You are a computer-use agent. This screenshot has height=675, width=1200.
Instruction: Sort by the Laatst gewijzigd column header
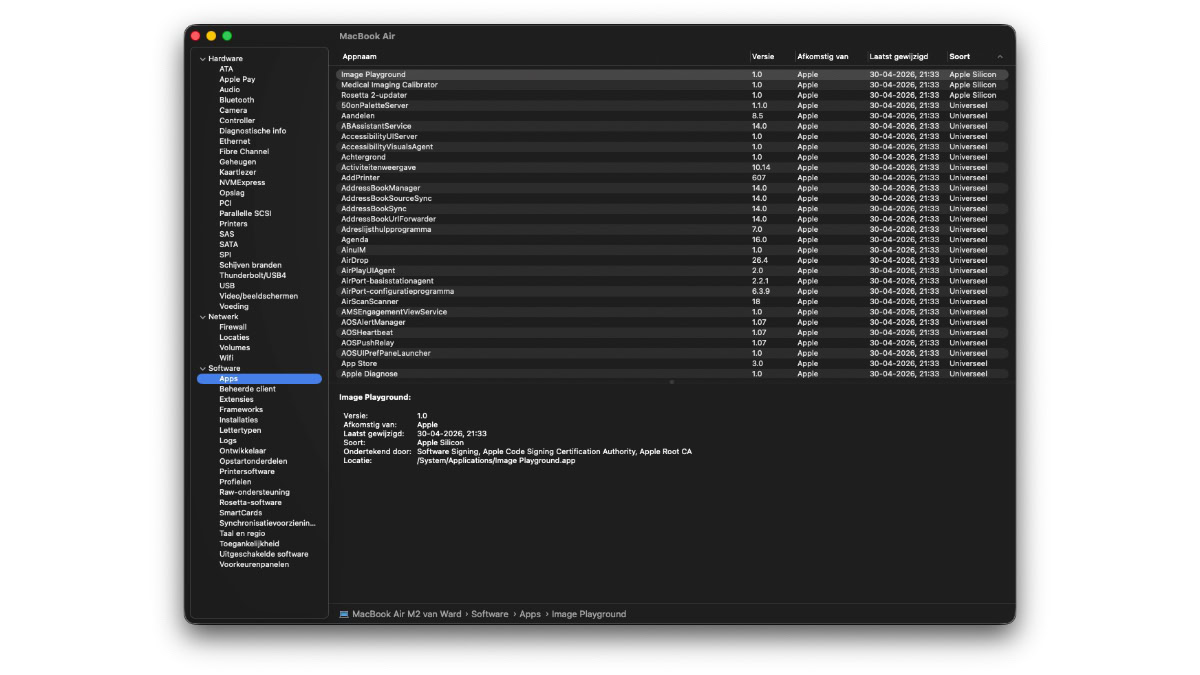898,57
